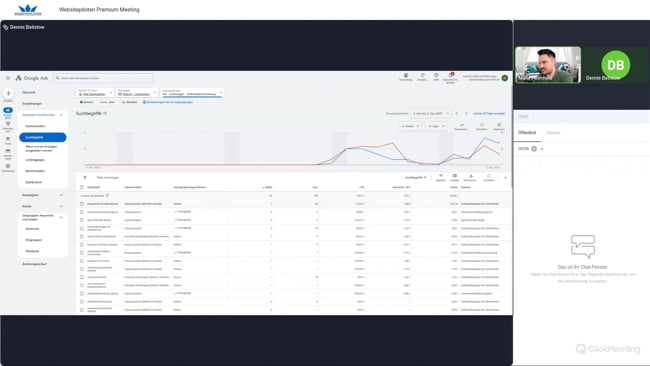
Task: Open the Tools icon in left rail
Action: 8,139
